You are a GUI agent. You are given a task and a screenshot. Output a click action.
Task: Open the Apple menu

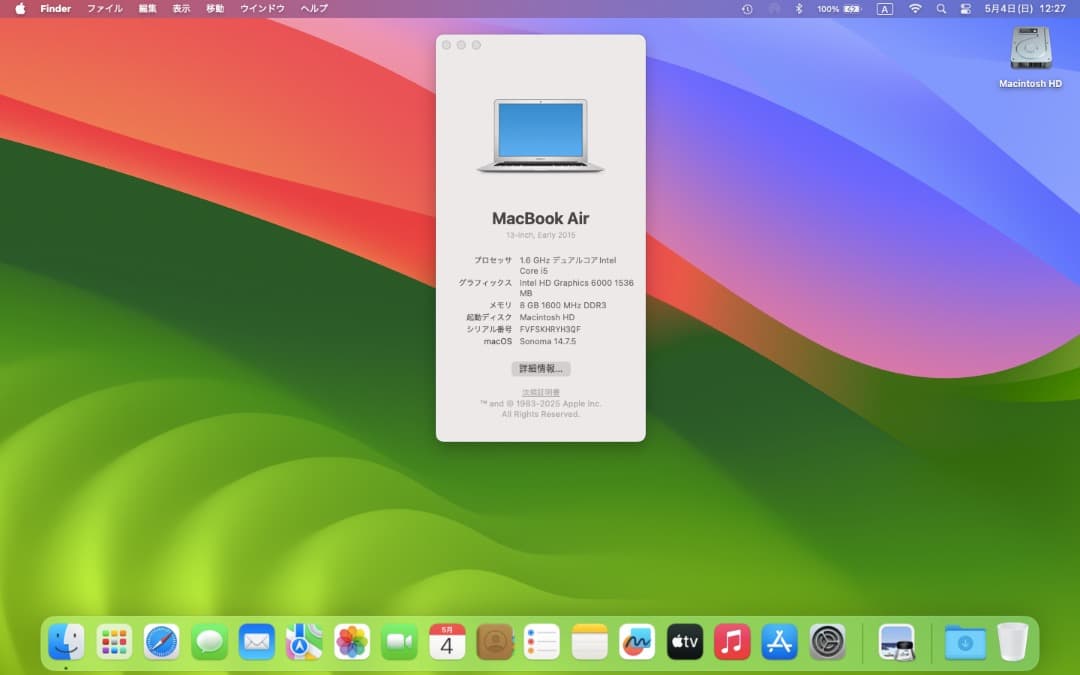(18, 8)
